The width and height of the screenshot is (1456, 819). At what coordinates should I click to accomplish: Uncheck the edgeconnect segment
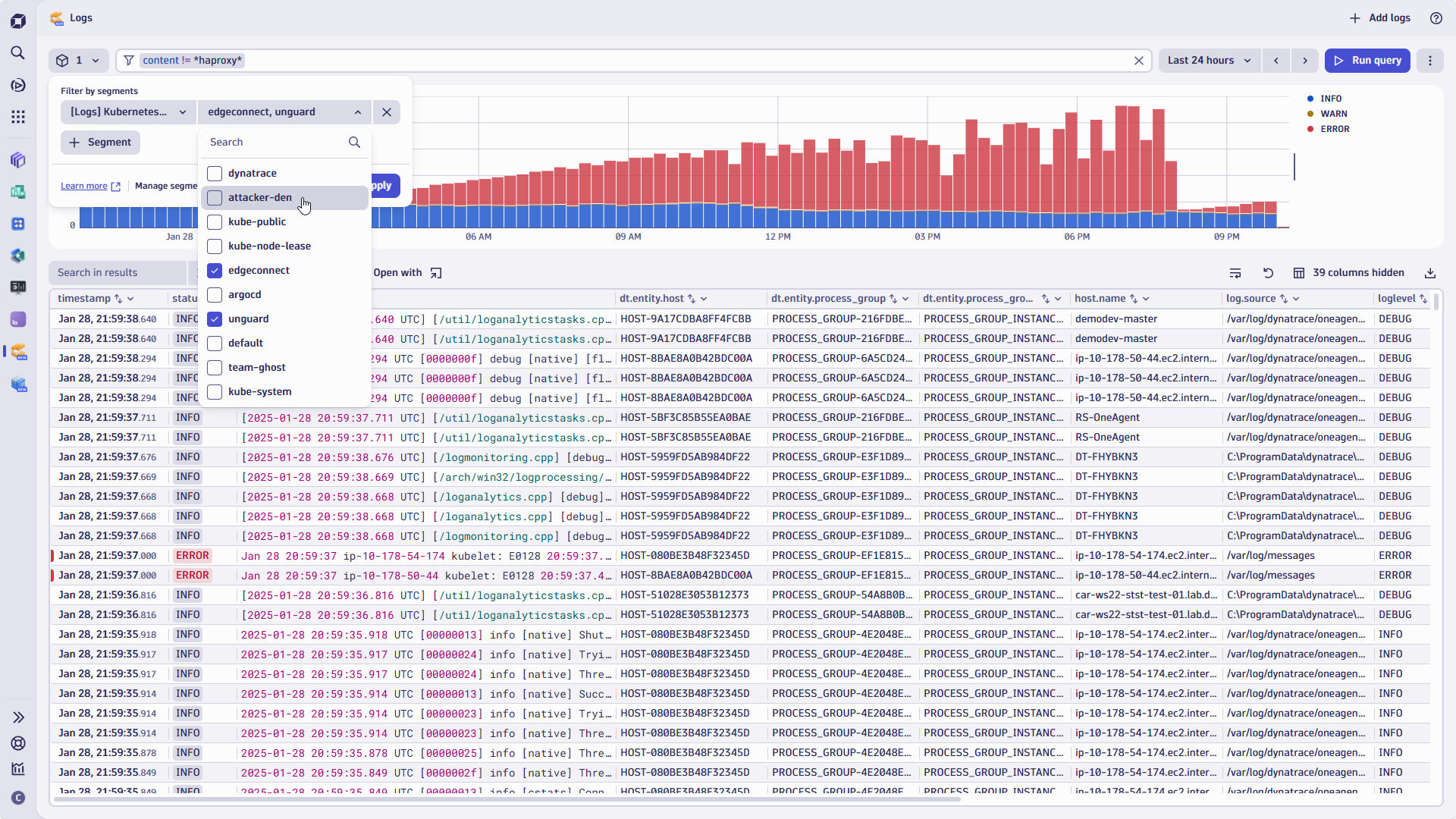215,270
